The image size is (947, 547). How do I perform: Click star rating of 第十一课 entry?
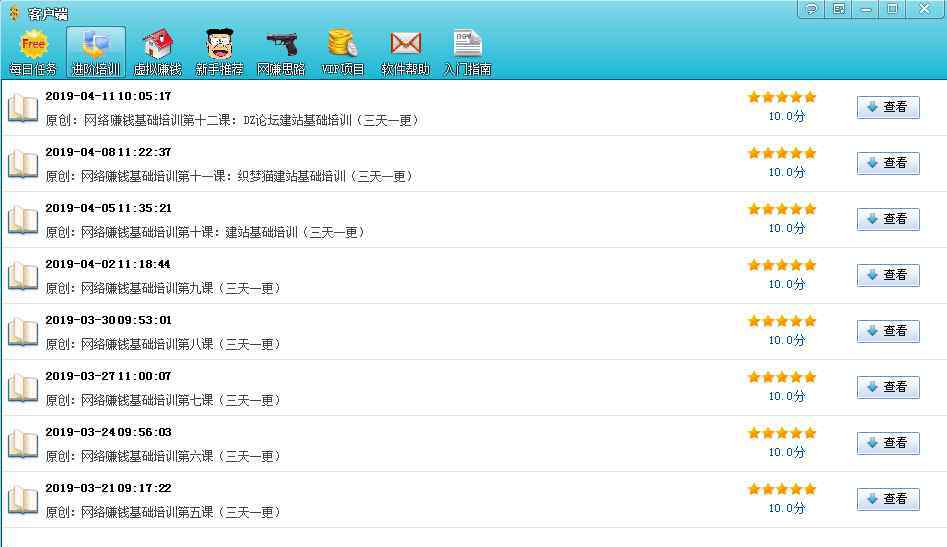pyautogui.click(x=782, y=153)
